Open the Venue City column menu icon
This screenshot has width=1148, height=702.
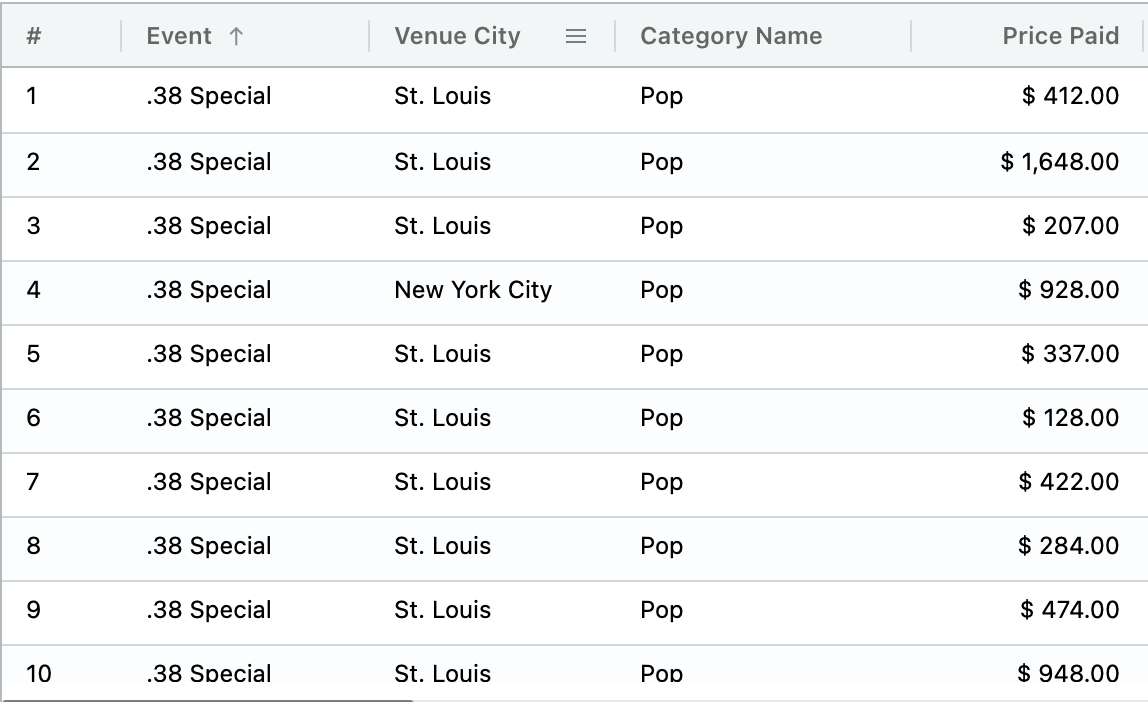pyautogui.click(x=575, y=37)
